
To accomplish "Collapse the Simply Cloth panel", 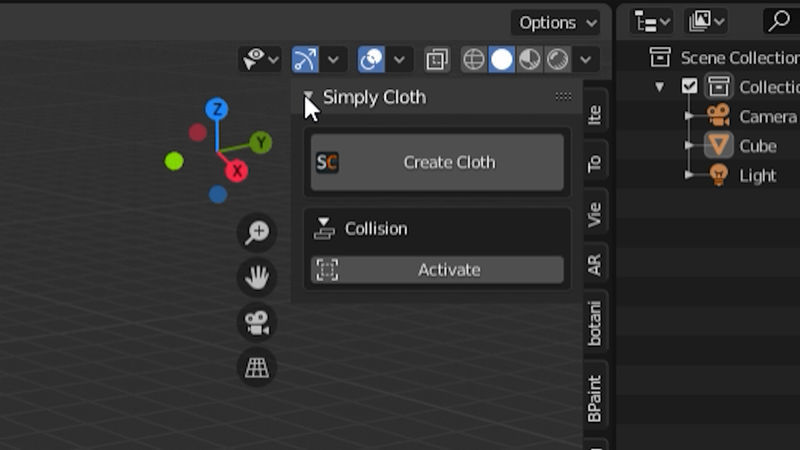I will pyautogui.click(x=308, y=95).
